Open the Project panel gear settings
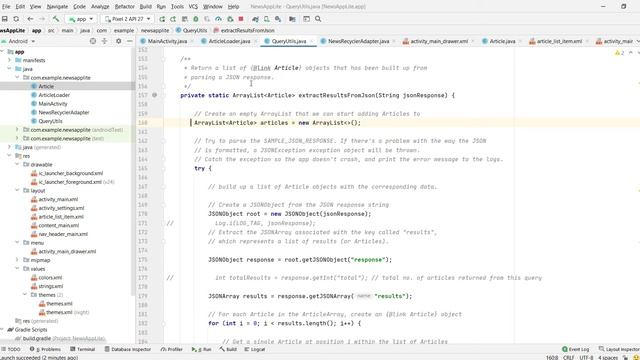This screenshot has width=640, height=360. pyautogui.click(x=118, y=41)
